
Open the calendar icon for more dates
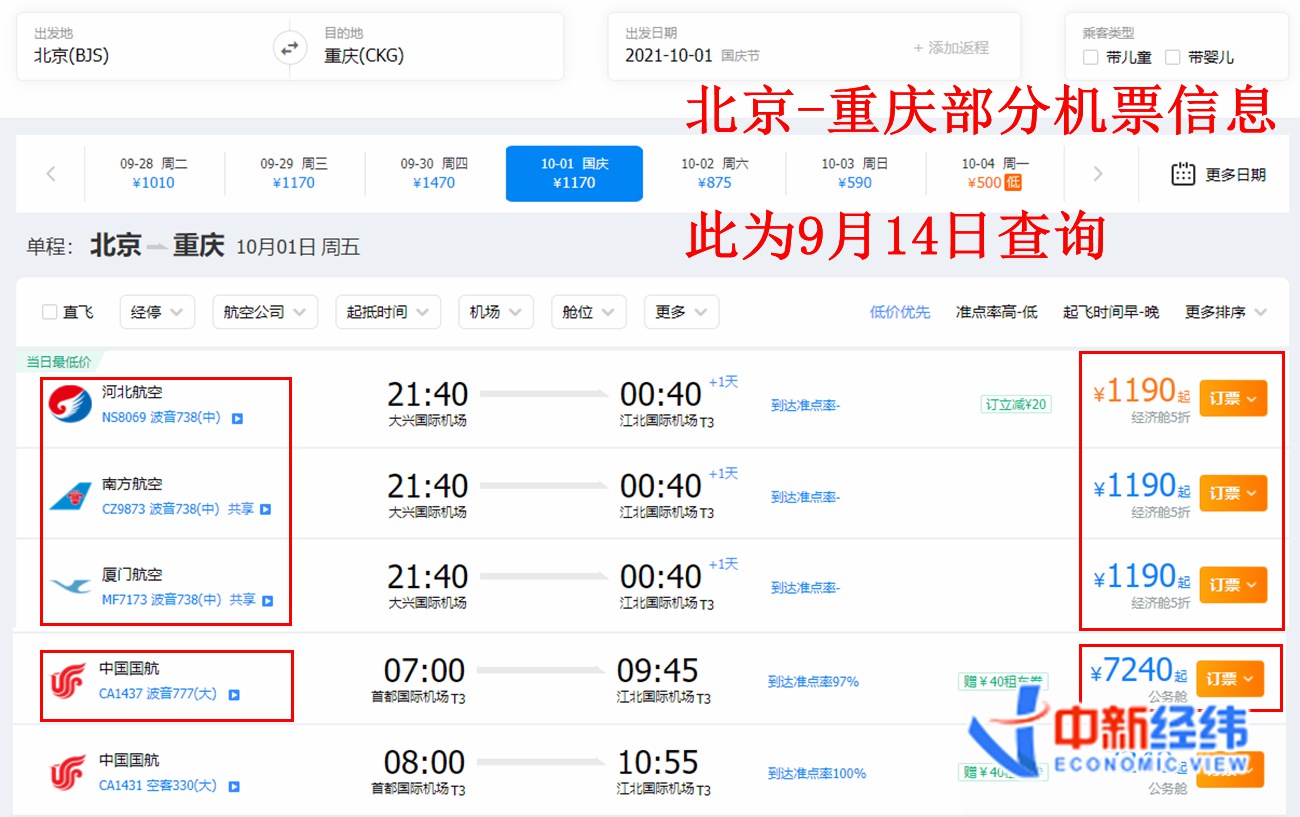(x=1183, y=174)
